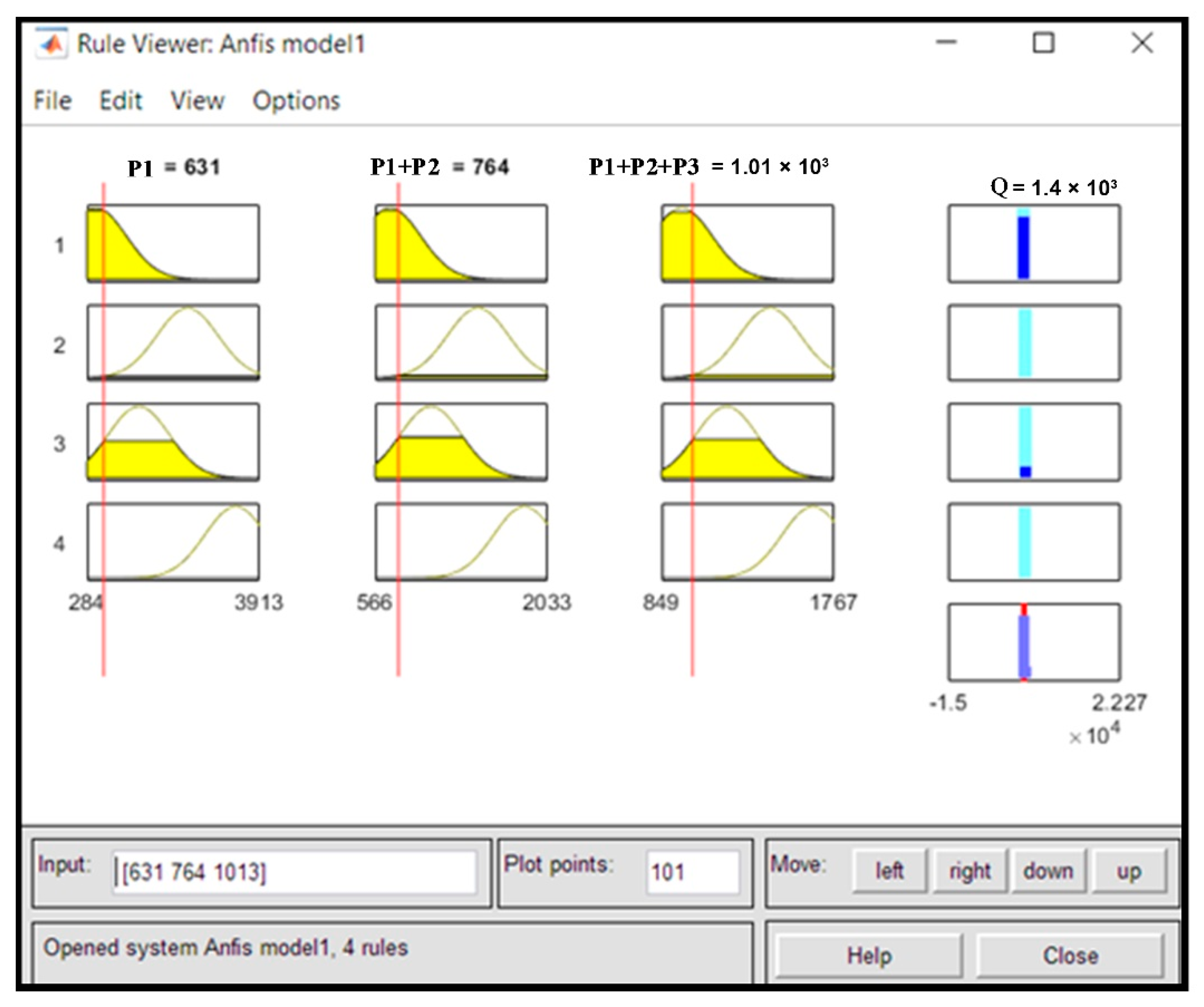
Task: Click rule number 4 label
Action: pos(59,543)
